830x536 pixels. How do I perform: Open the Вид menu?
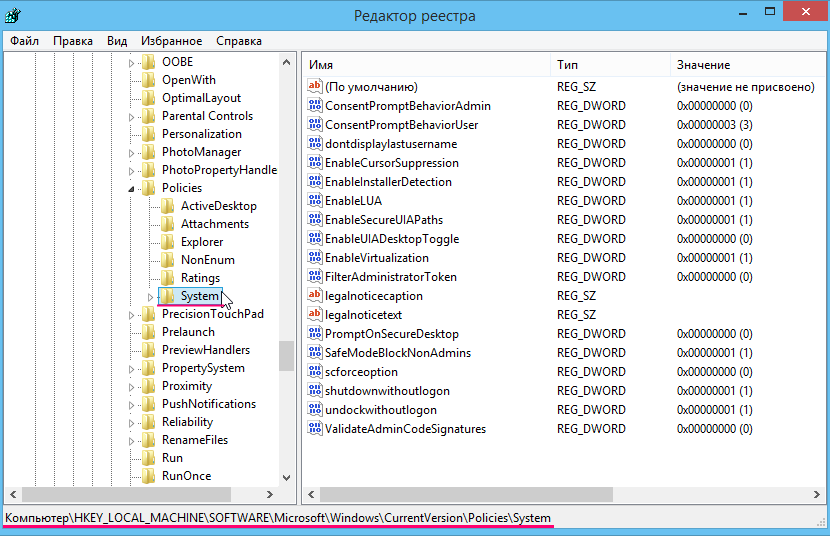117,41
